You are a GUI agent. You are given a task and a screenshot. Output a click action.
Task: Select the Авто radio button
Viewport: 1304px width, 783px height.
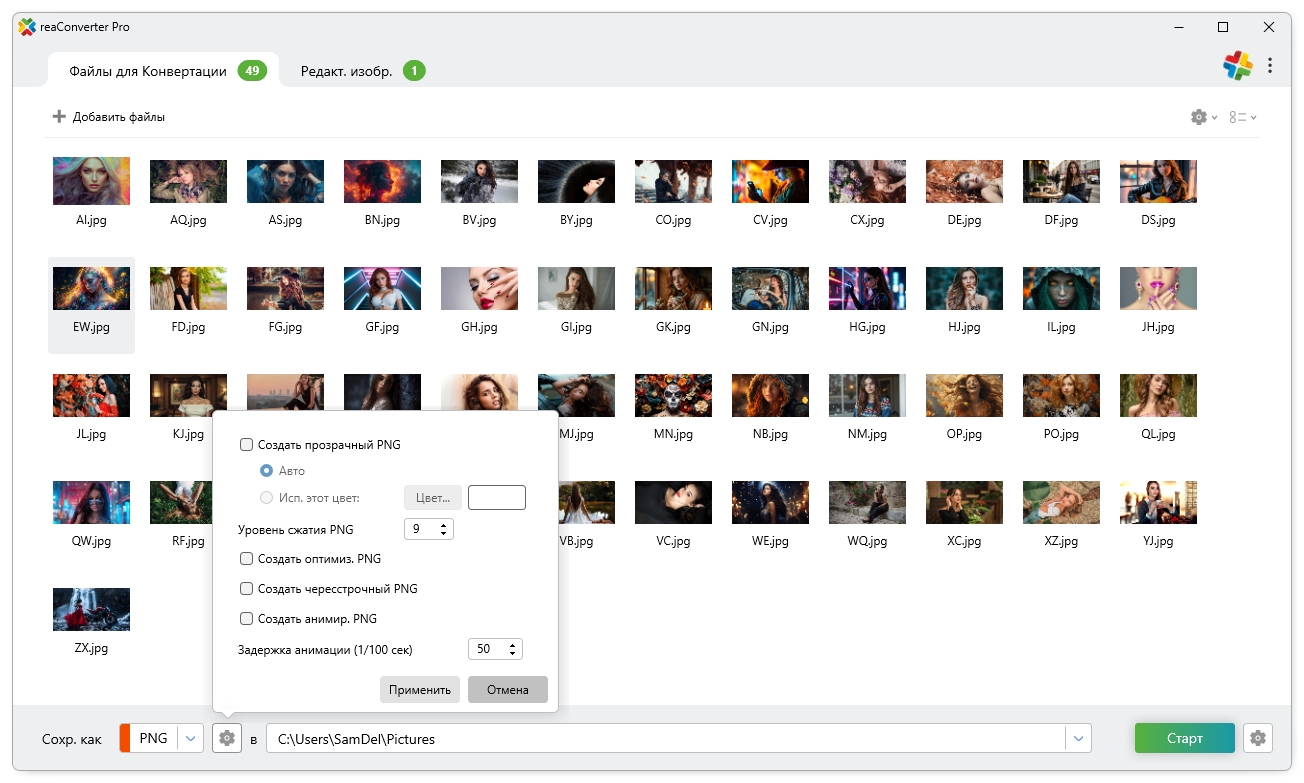coord(266,470)
